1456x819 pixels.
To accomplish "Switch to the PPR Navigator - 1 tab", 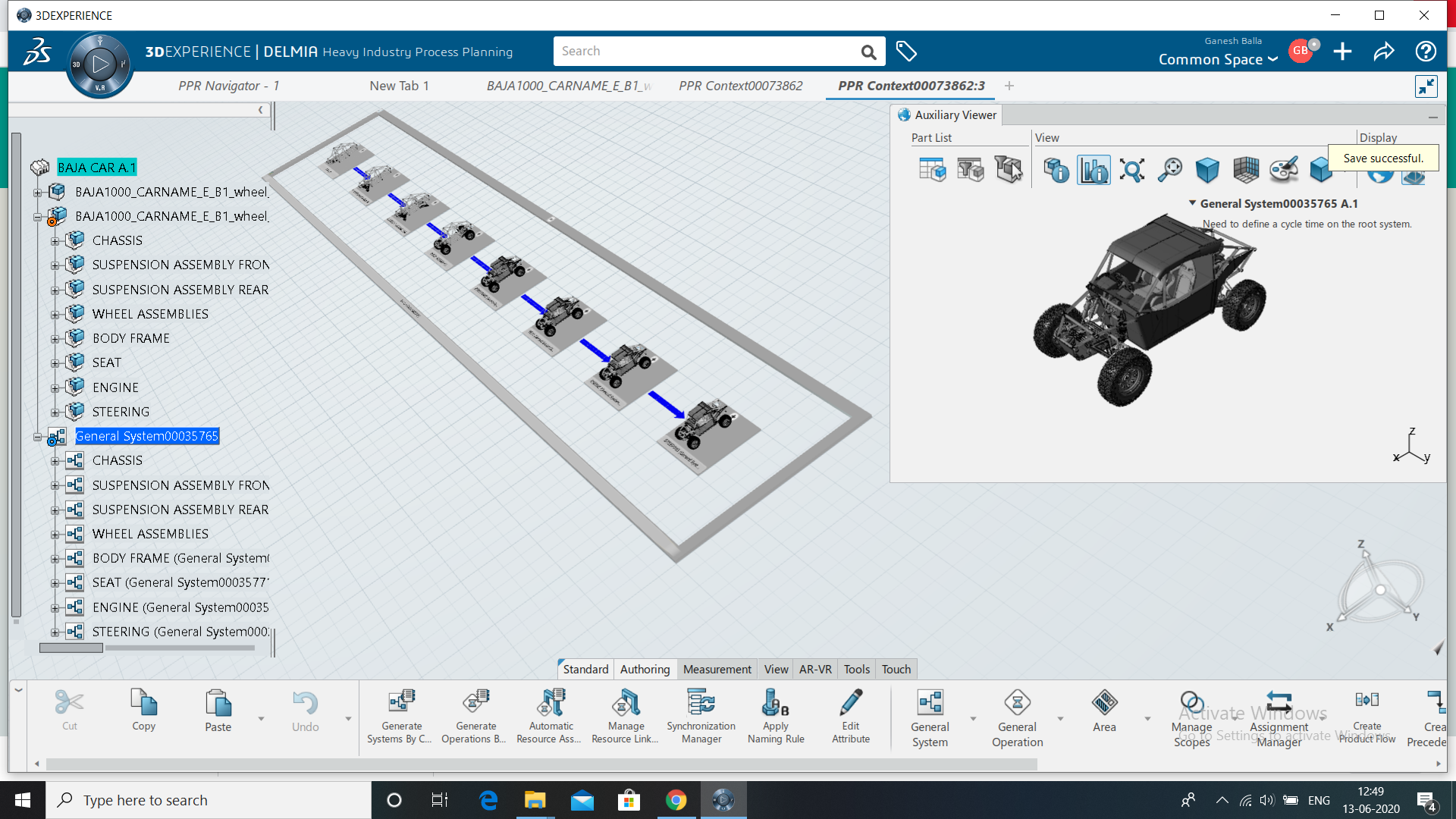I will [229, 86].
